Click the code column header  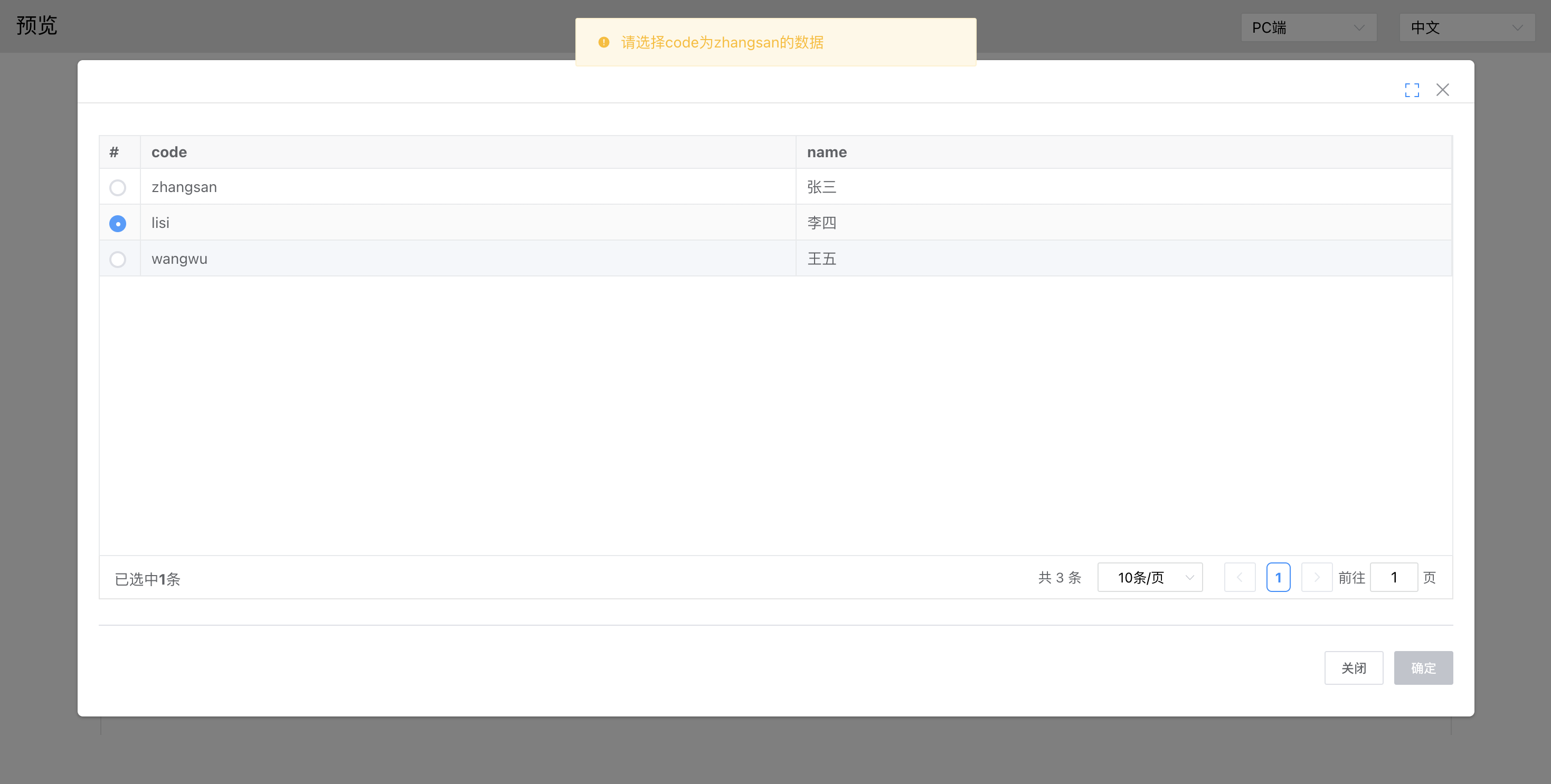[x=169, y=152]
